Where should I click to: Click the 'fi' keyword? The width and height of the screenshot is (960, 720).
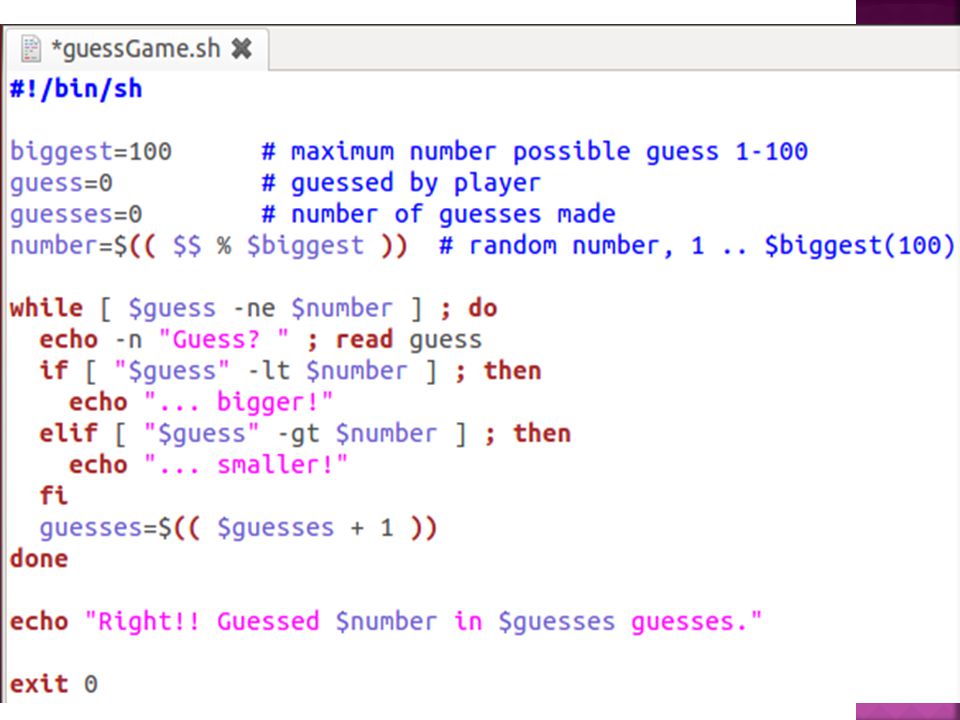click(53, 496)
